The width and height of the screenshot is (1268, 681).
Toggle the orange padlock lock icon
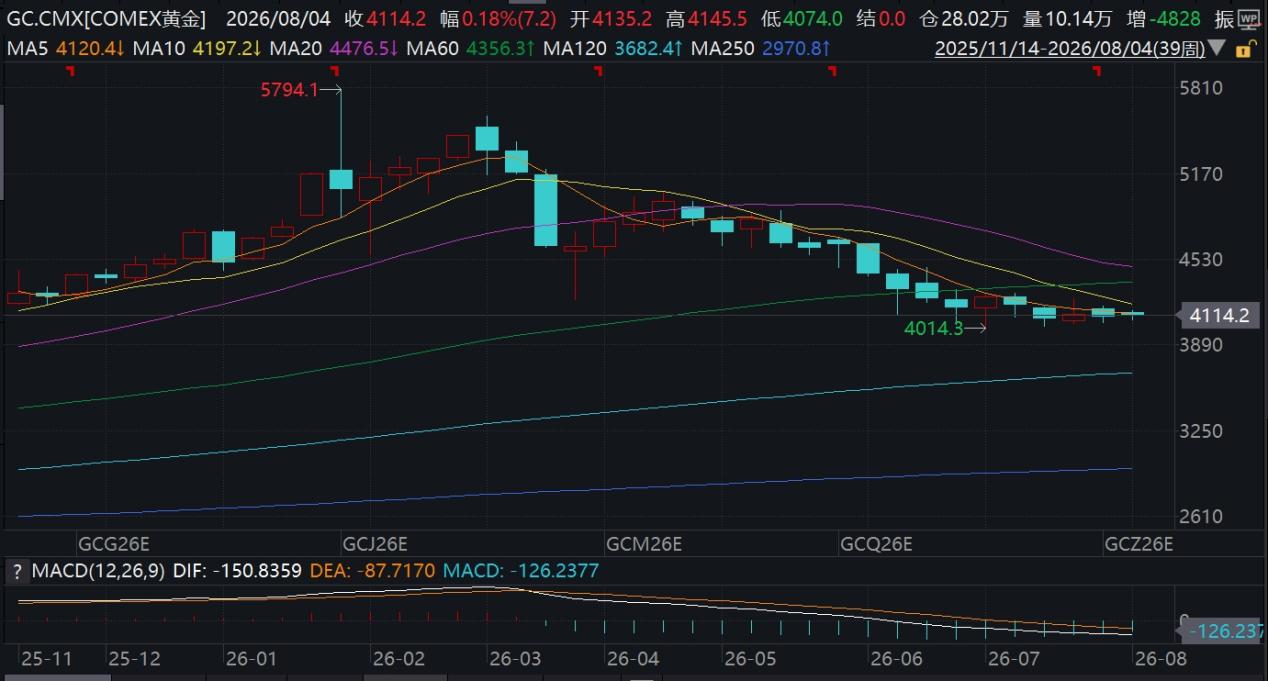(1245, 48)
